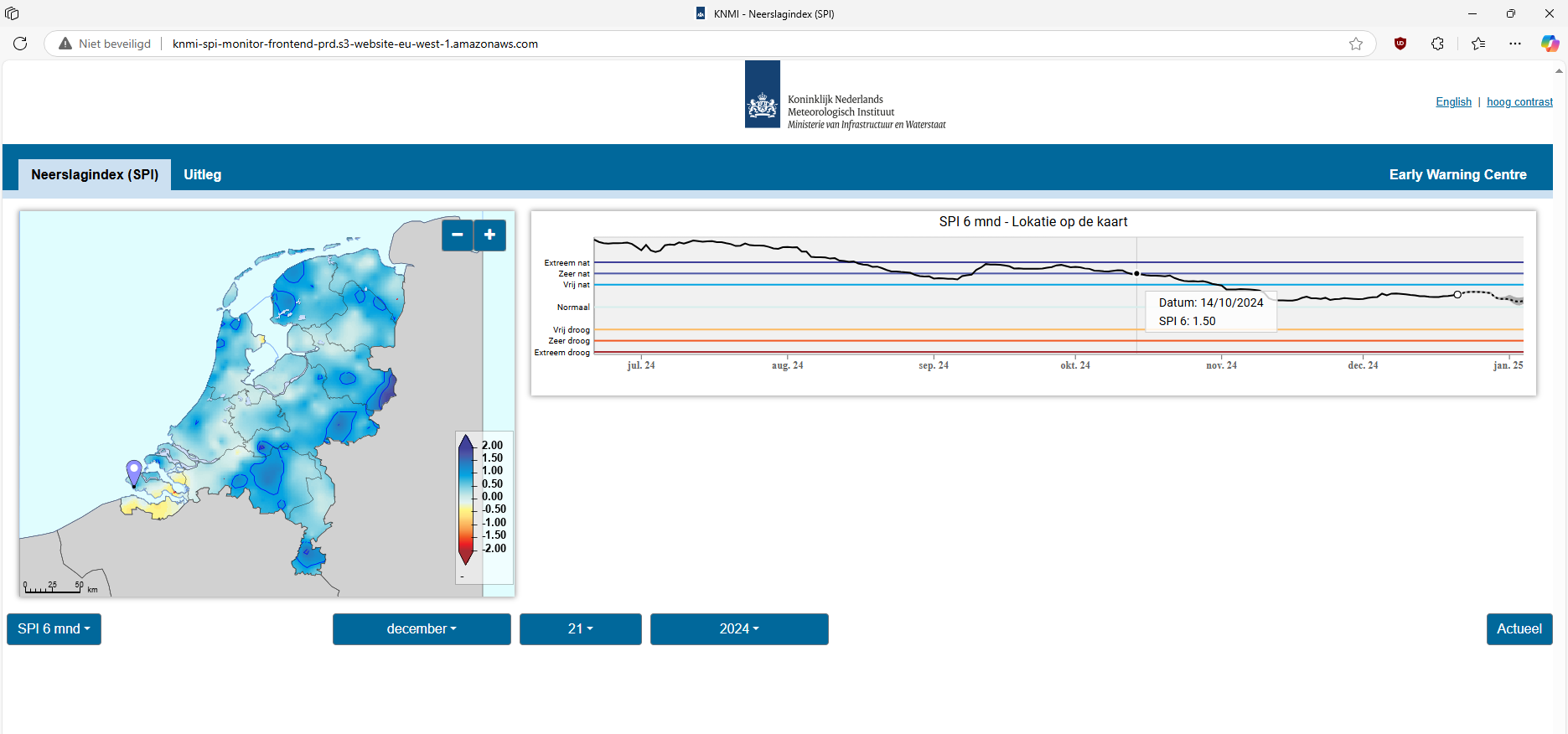Click the purple location pin on the map
This screenshot has width=1568, height=734.
pyautogui.click(x=134, y=472)
